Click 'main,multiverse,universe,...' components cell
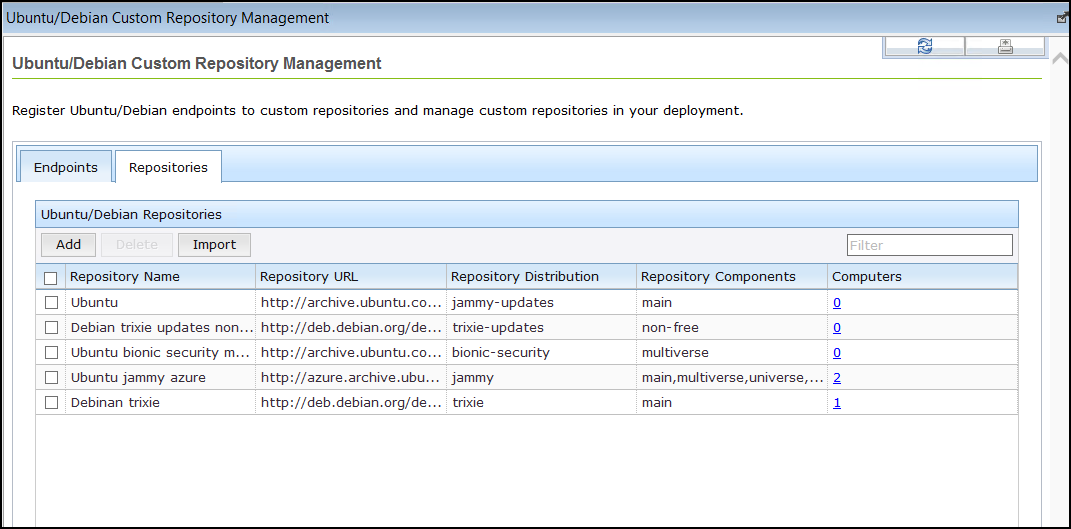 tap(732, 377)
